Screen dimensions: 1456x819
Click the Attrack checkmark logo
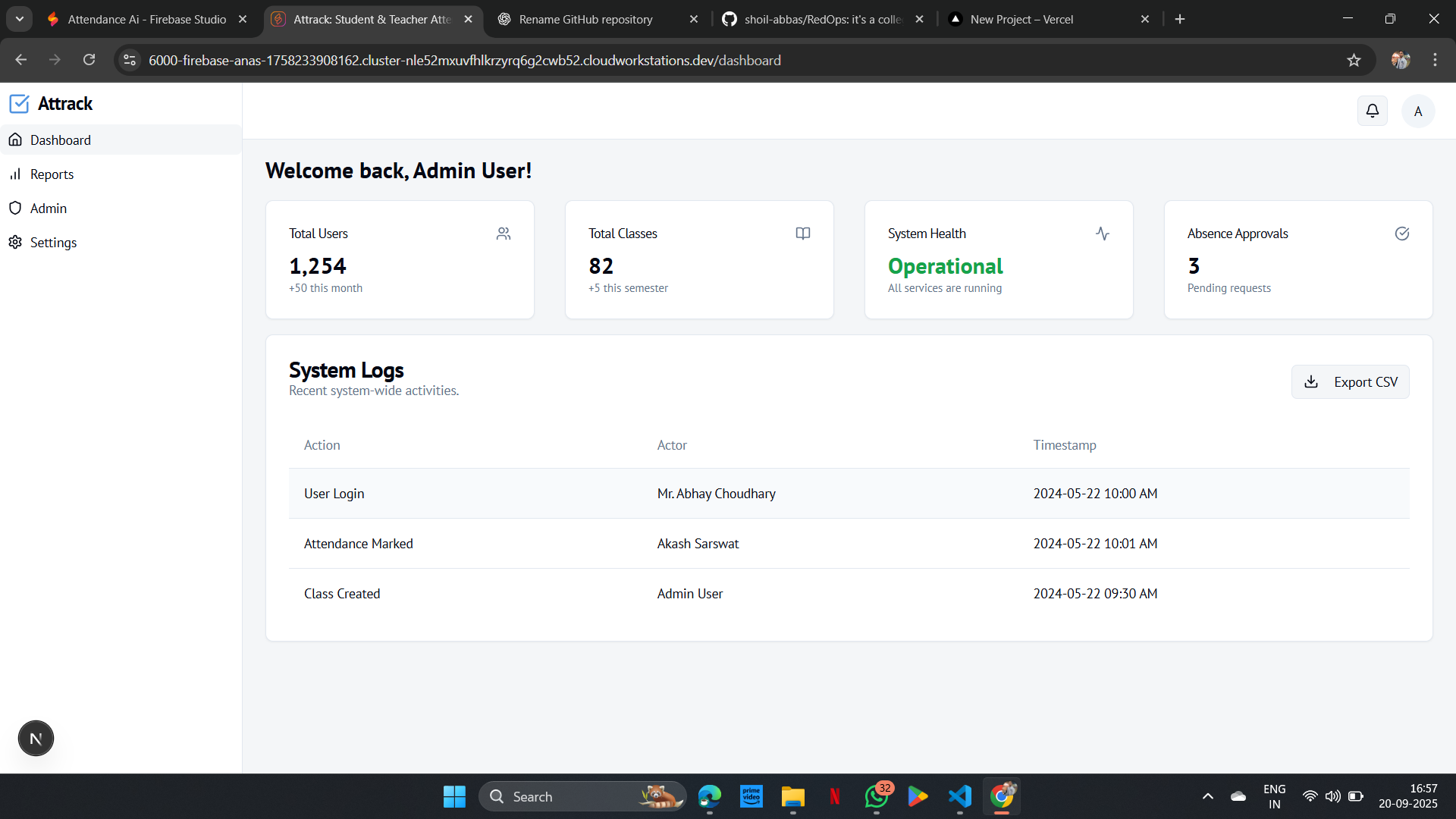click(x=20, y=103)
